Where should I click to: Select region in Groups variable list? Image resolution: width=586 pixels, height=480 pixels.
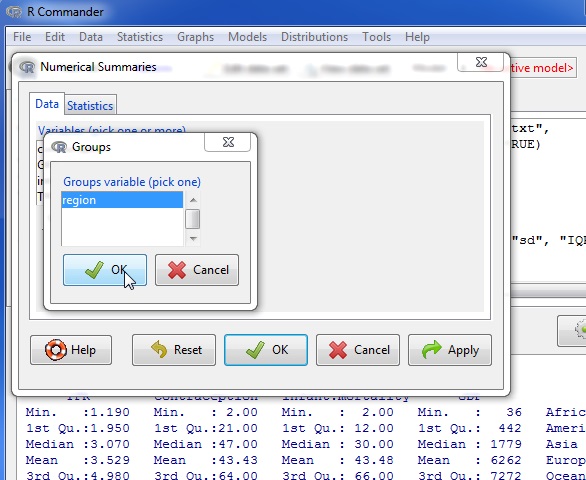[x=122, y=200]
